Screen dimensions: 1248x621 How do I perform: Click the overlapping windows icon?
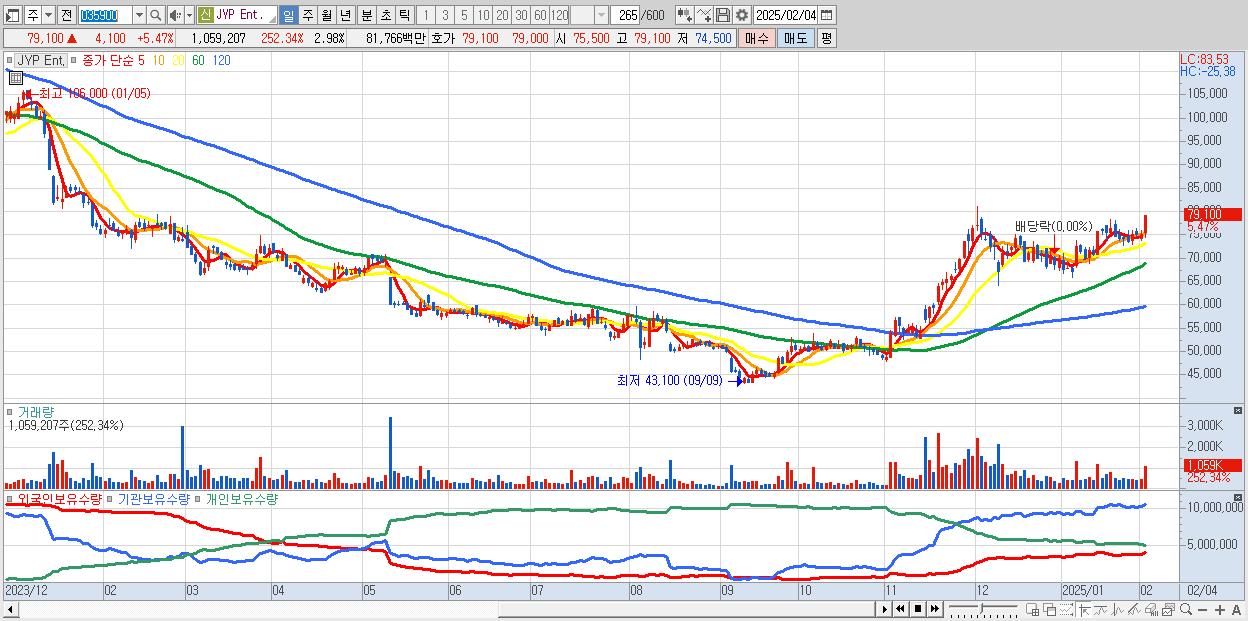pos(1050,610)
